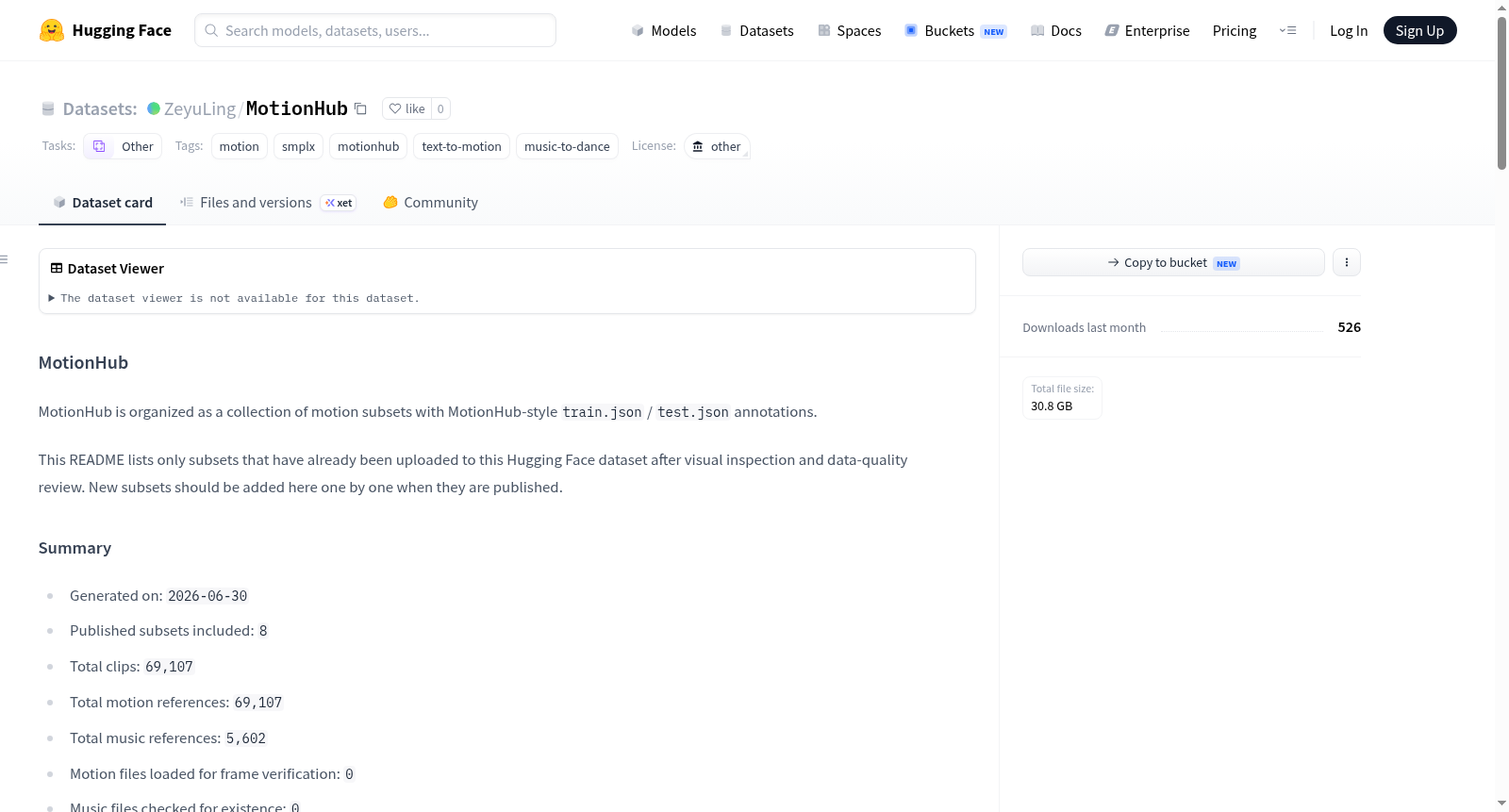1509x812 pixels.
Task: Click ZeyuLing's green avatar icon
Action: (154, 108)
